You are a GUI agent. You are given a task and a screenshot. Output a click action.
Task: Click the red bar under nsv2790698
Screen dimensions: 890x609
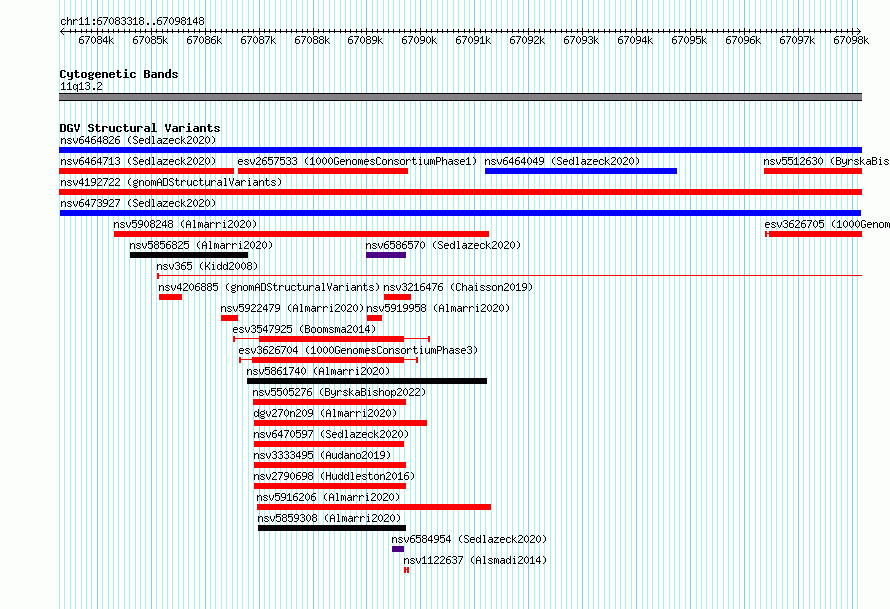click(330, 486)
